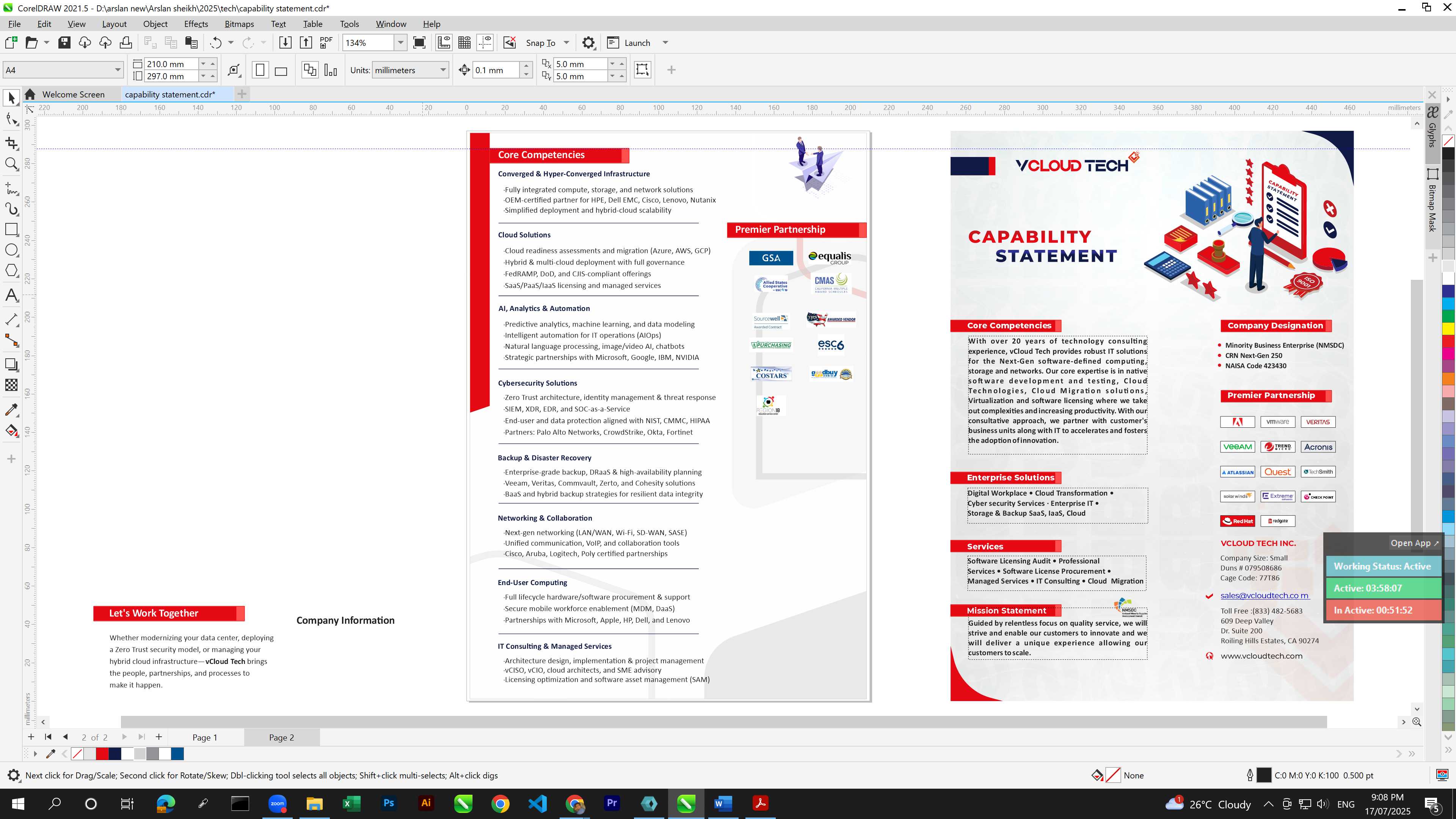The height and width of the screenshot is (819, 1456).
Task: Select the Crop tool
Action: click(x=11, y=143)
